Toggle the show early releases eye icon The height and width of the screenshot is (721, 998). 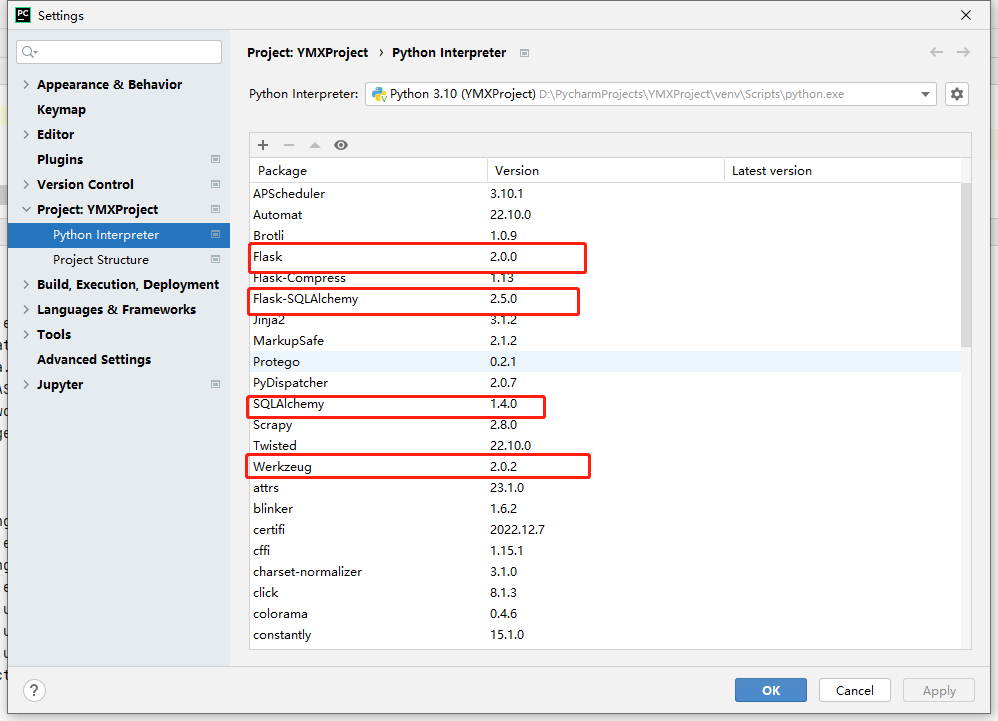(x=341, y=145)
